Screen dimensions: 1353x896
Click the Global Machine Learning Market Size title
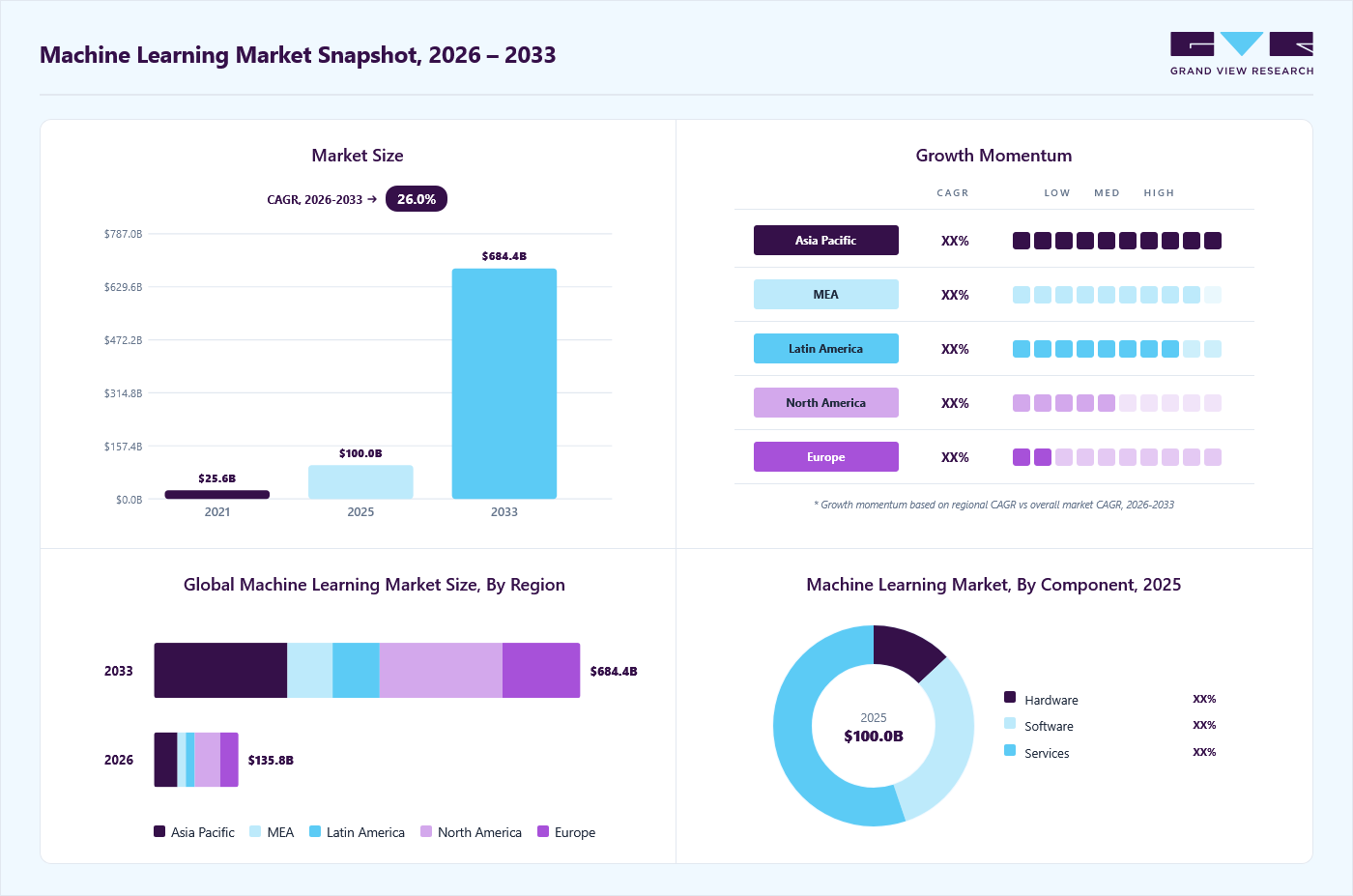click(374, 585)
